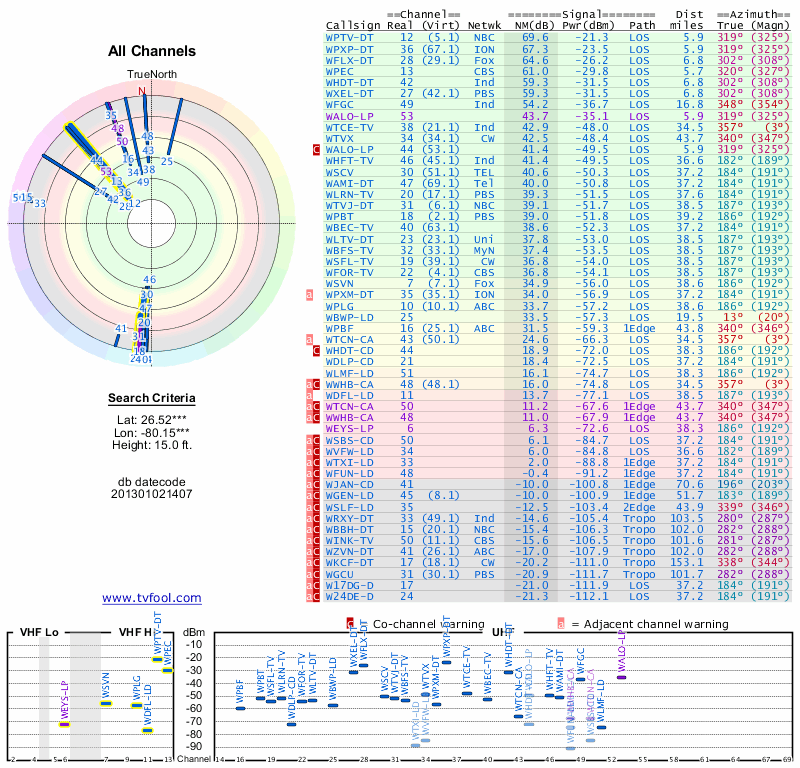This screenshot has height=768, width=800.
Task: Select the WHFT-TV callsign
Action: [x=349, y=161]
